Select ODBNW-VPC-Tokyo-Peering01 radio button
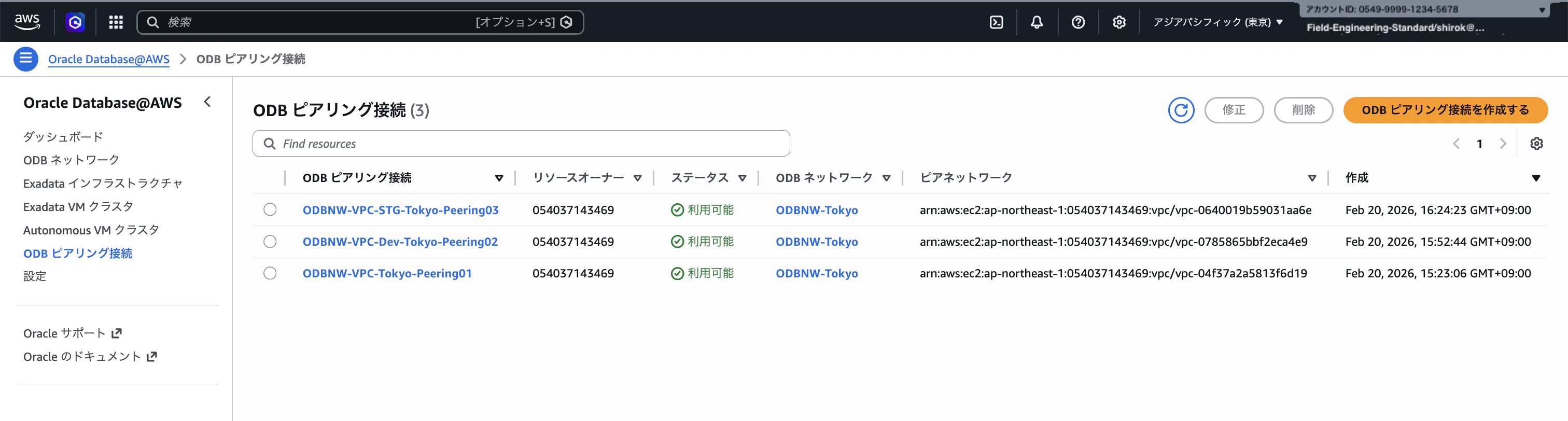This screenshot has height=421, width=1568. point(270,273)
